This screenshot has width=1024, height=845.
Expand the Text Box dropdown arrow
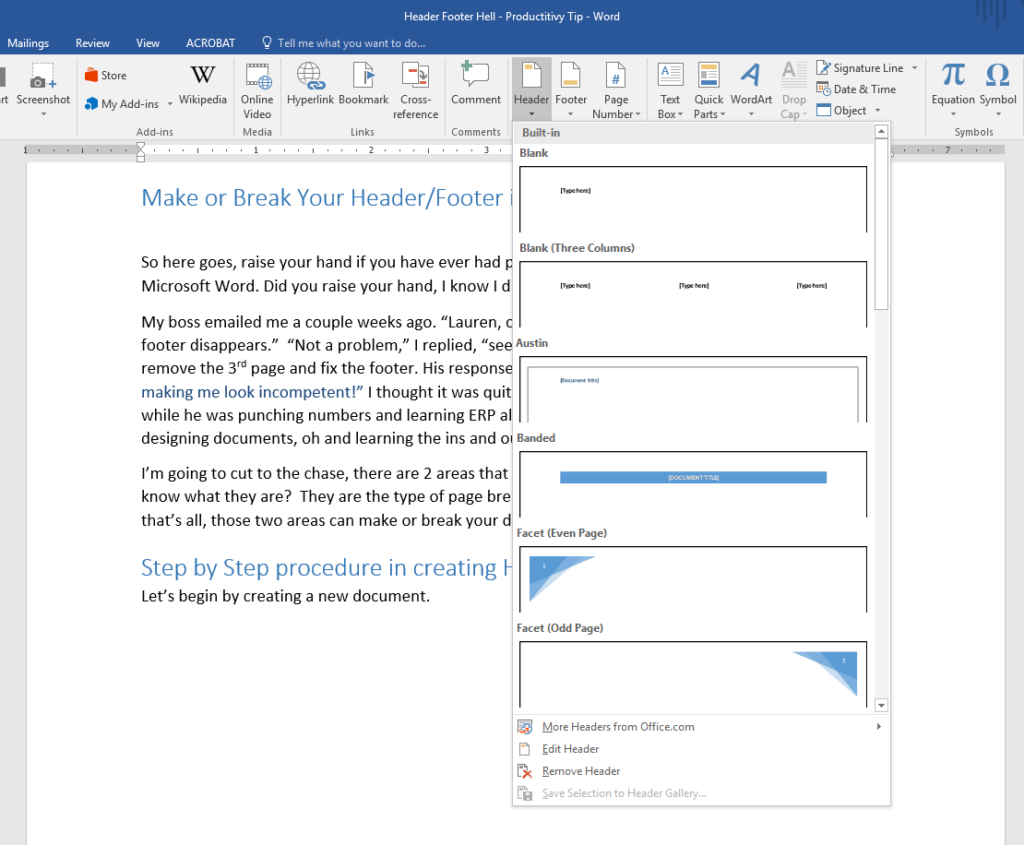pyautogui.click(x=680, y=115)
